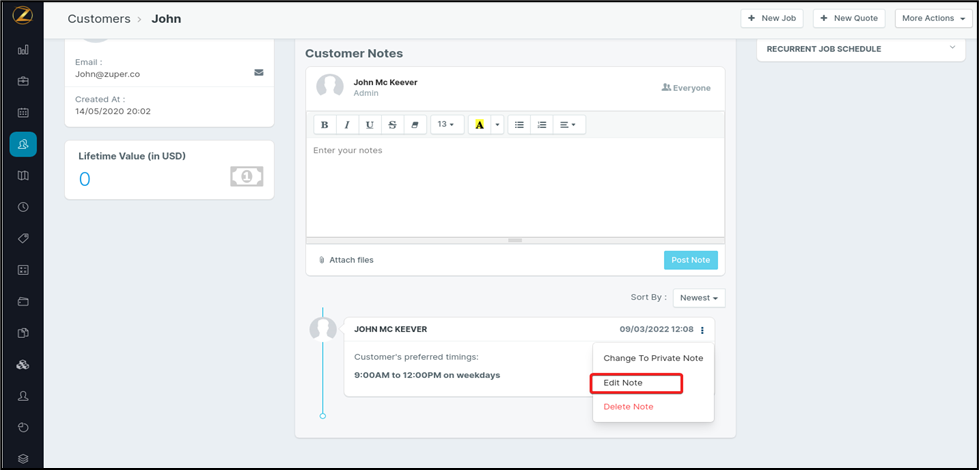
Task: Click into the Enter your notes field
Action: (x=514, y=185)
